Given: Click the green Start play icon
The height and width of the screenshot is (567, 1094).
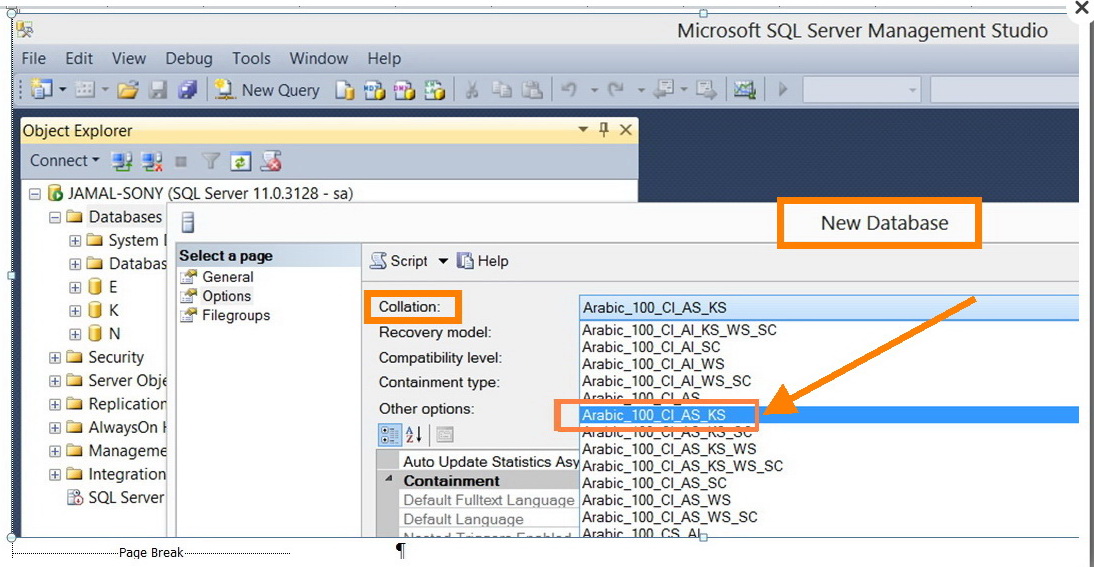Looking at the screenshot, I should [x=783, y=89].
